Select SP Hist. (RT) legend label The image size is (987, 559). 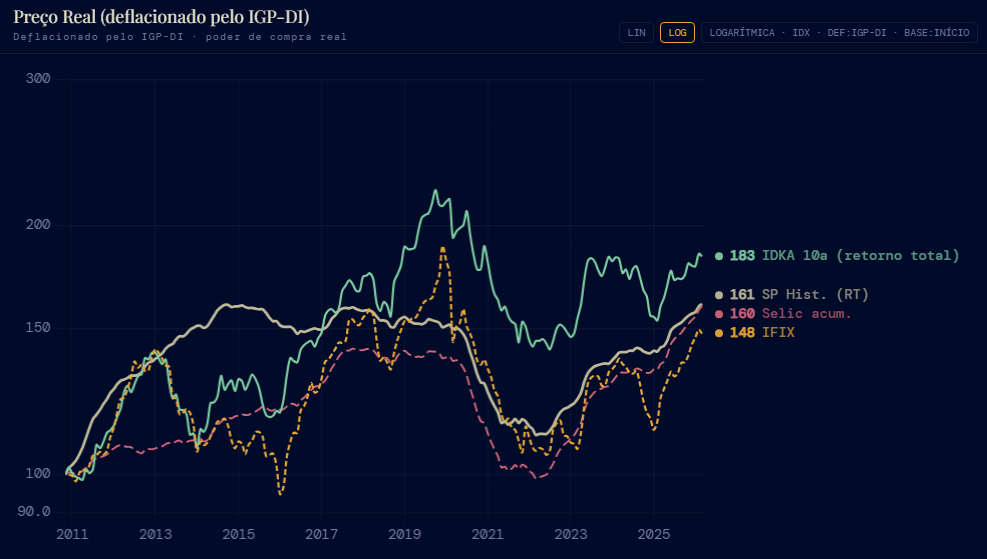point(815,295)
